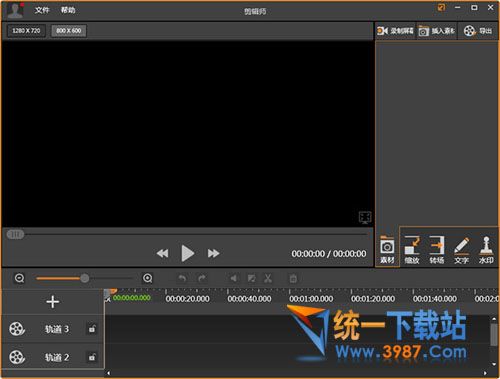Toggle the lock on 轨道 3
The width and height of the screenshot is (500, 379).
(x=92, y=329)
